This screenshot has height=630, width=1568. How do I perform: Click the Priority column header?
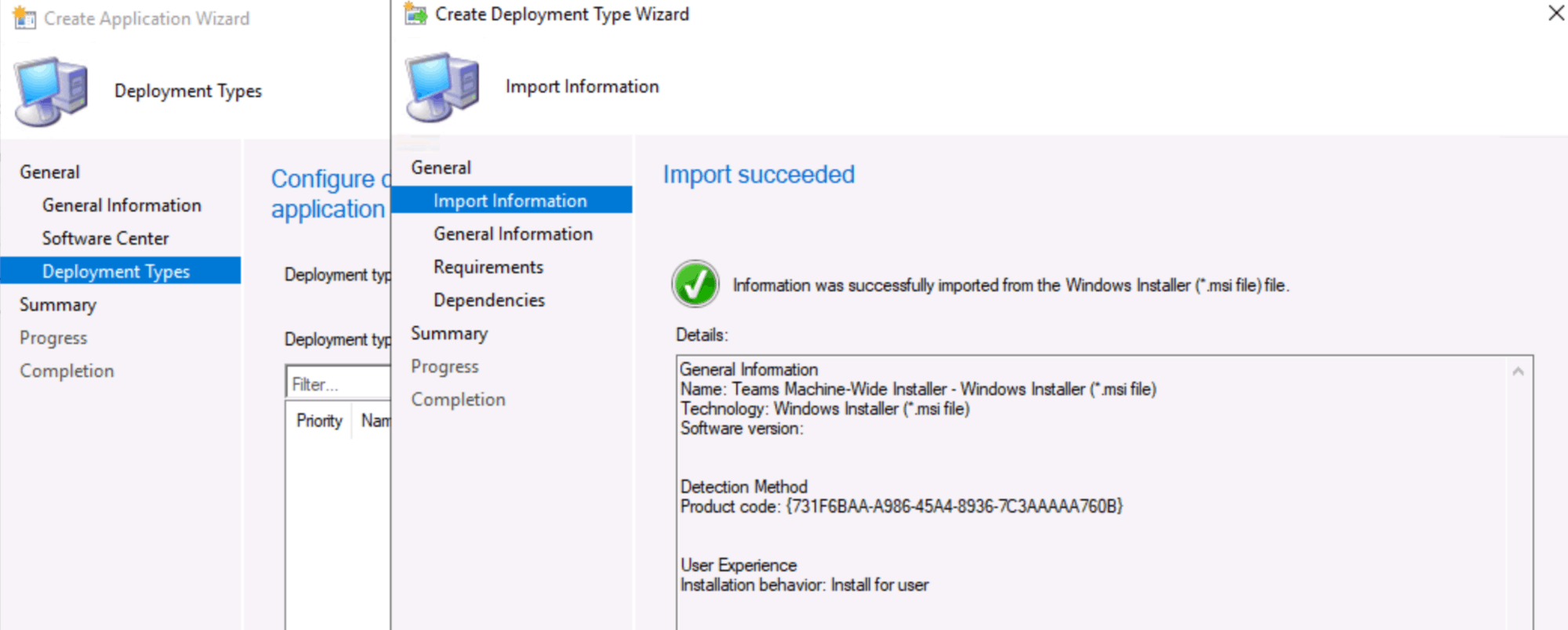click(319, 421)
